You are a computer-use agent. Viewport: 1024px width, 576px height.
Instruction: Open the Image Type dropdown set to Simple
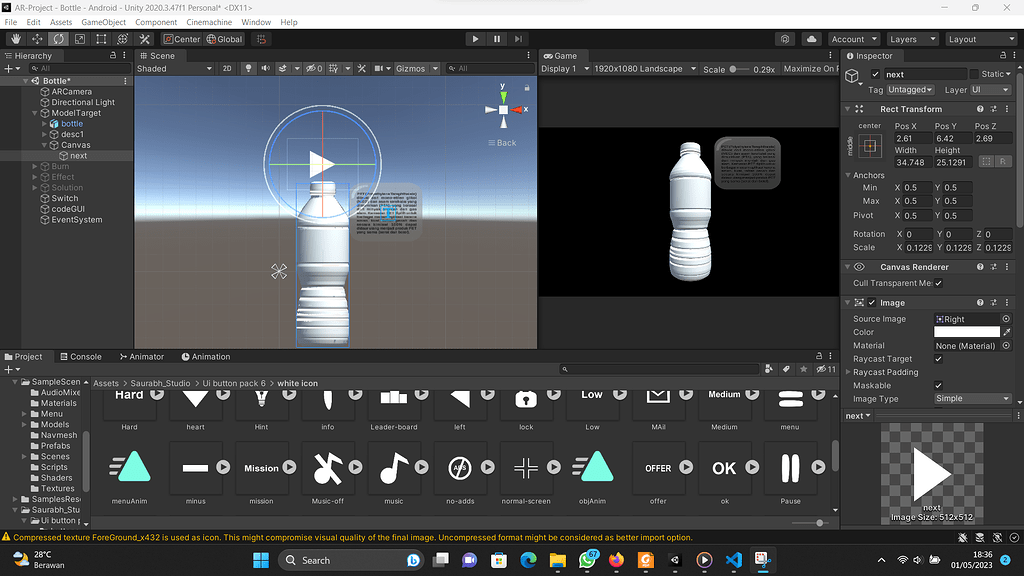click(x=971, y=398)
